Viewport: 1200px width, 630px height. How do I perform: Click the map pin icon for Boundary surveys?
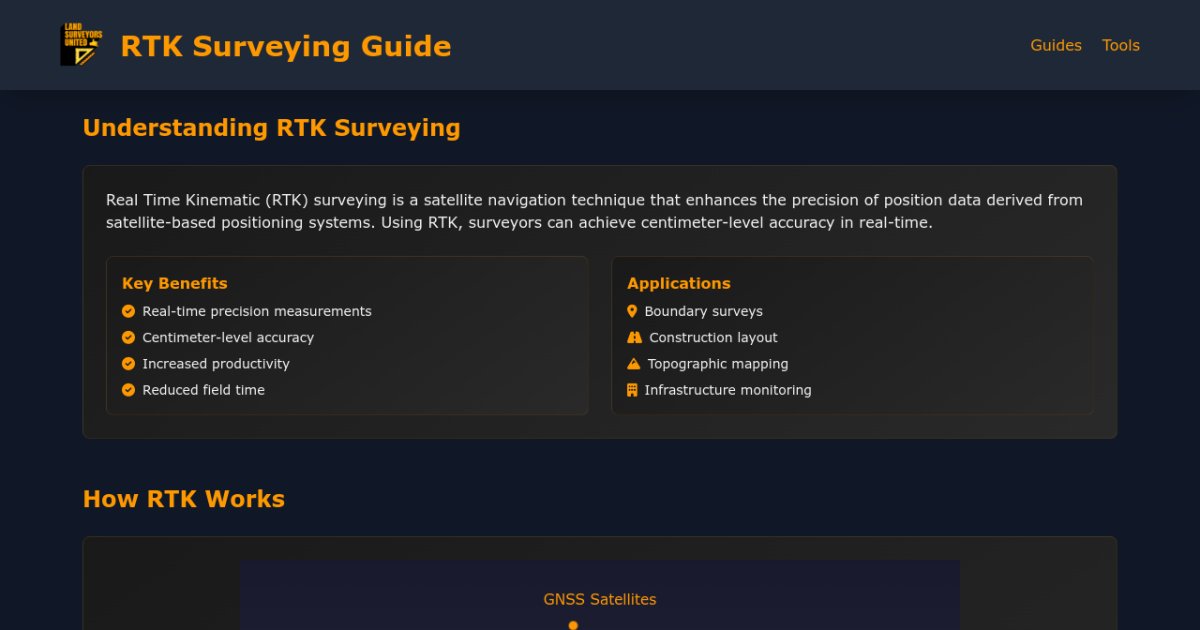[632, 311]
